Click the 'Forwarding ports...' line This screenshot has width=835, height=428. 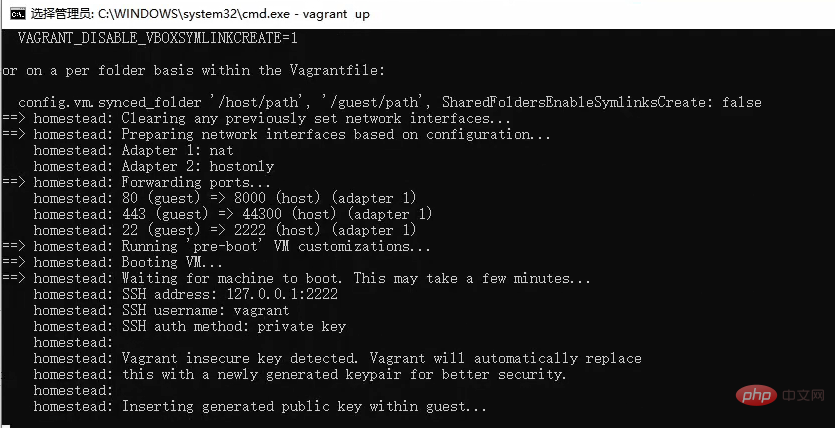[x=136, y=182]
